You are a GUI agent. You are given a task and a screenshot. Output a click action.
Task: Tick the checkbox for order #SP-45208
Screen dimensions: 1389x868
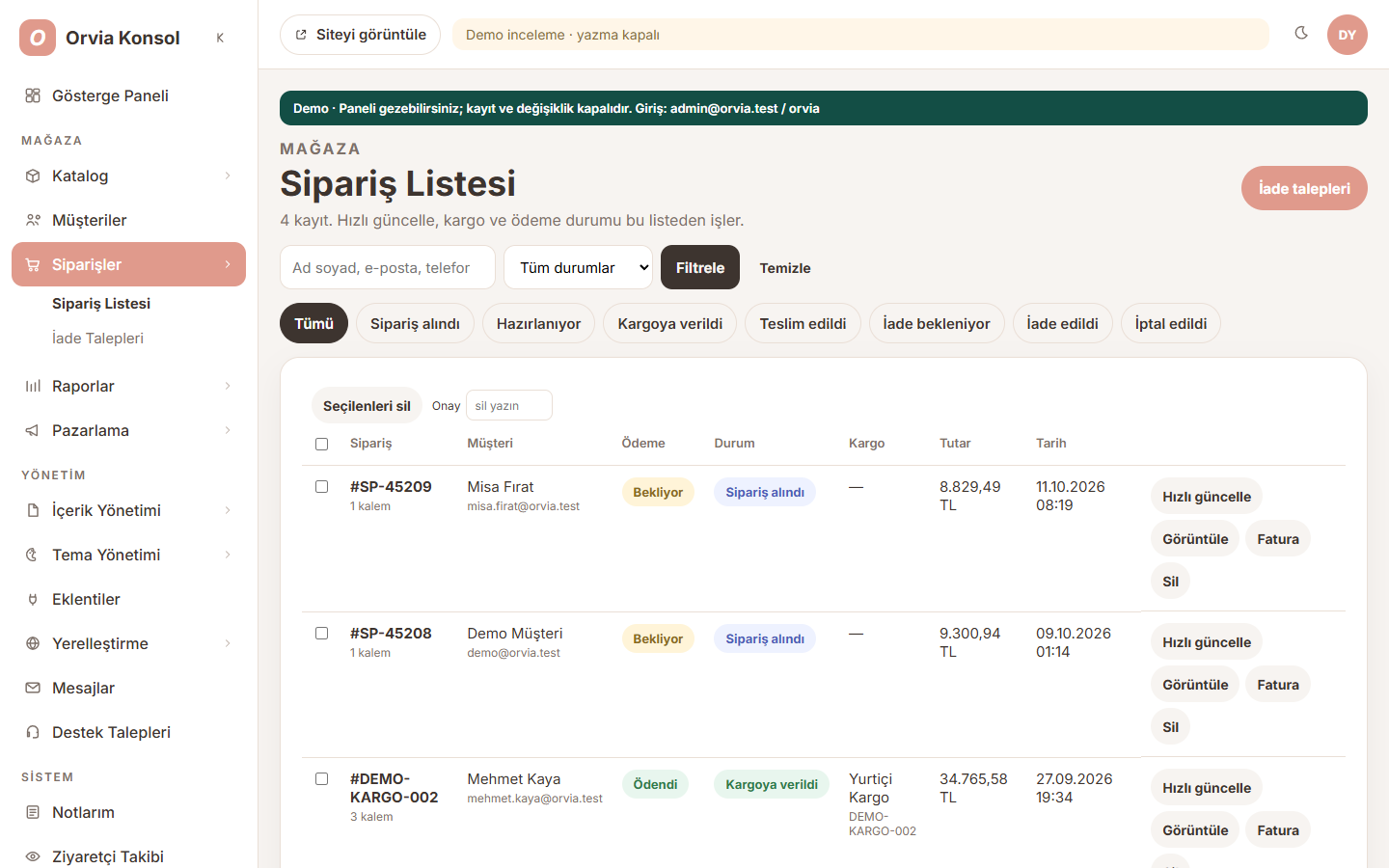(321, 634)
